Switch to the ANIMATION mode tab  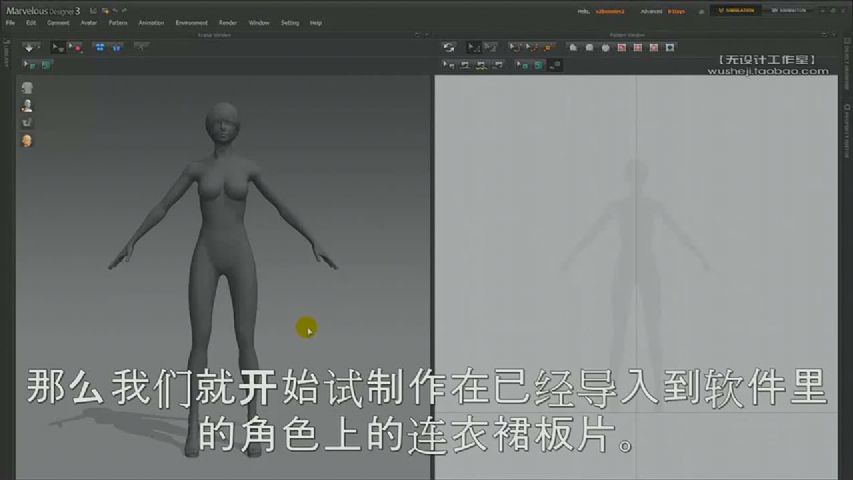[789, 10]
